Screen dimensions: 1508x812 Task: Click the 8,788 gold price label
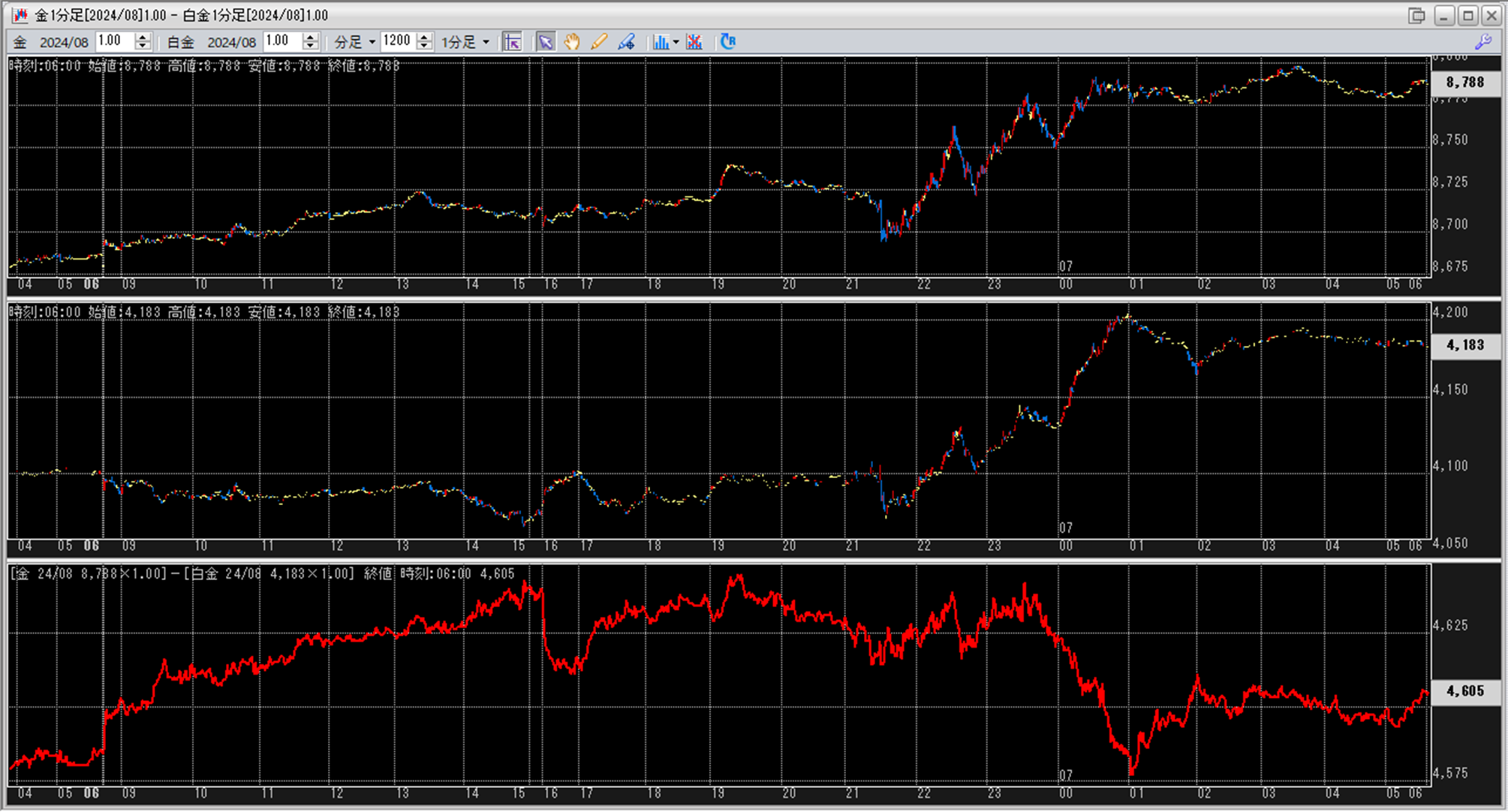click(1464, 83)
